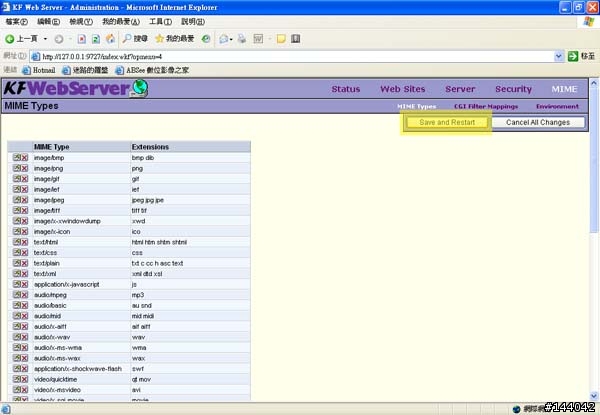
Task: Expand the address bar URL dropdown
Action: coord(559,57)
